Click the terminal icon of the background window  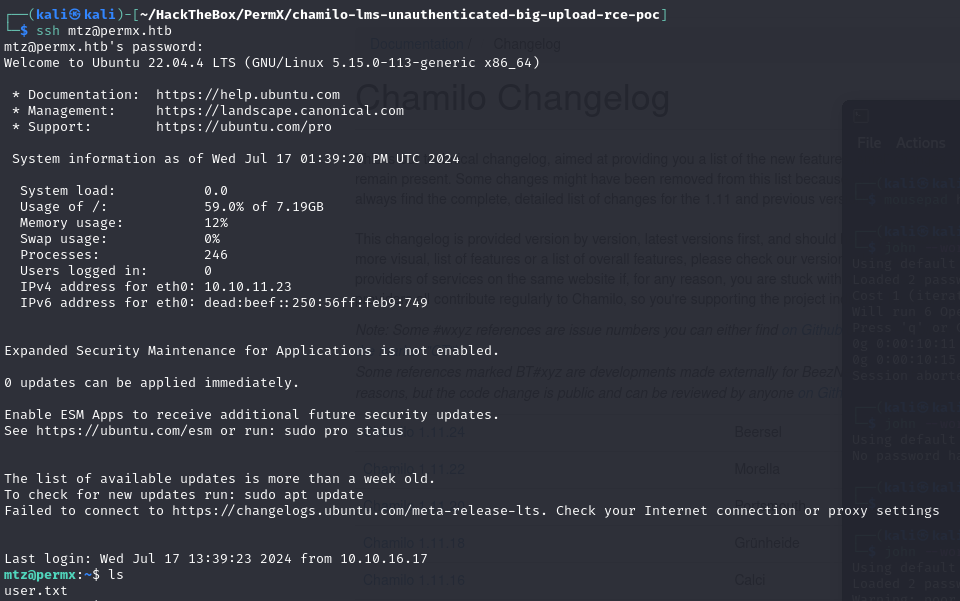pyautogui.click(x=861, y=116)
